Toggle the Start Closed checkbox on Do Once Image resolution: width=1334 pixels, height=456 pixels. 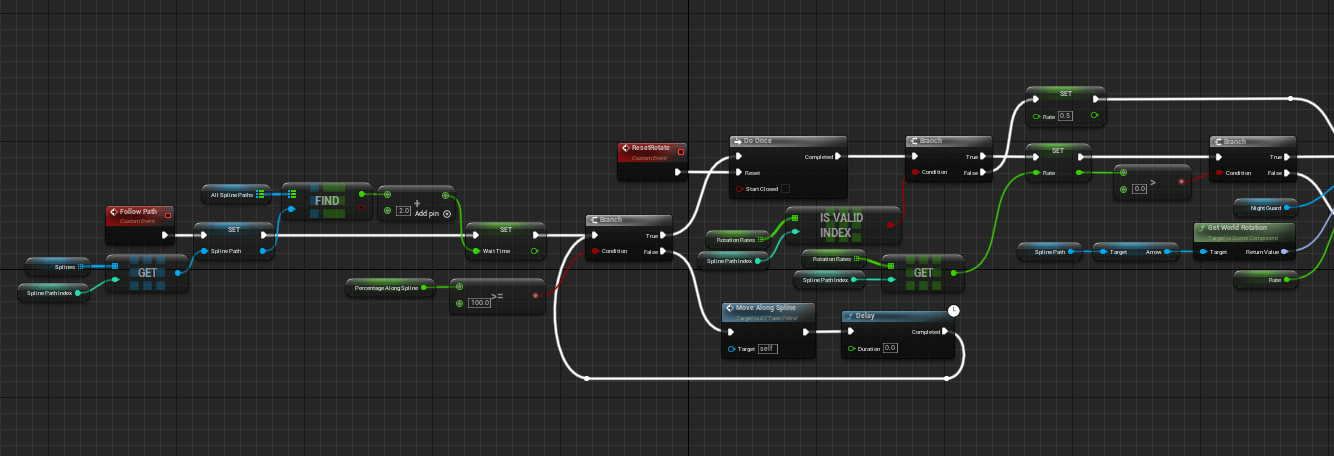[785, 188]
